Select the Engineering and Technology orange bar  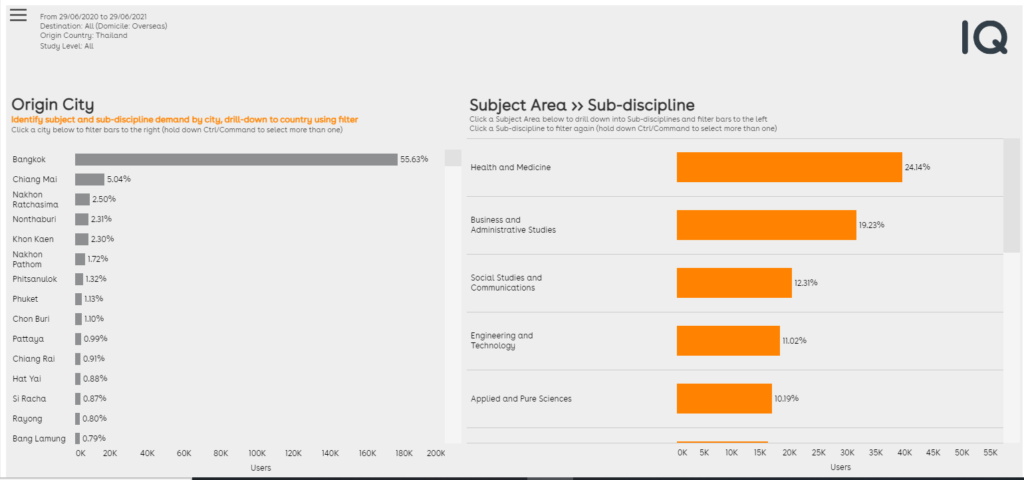tap(728, 340)
